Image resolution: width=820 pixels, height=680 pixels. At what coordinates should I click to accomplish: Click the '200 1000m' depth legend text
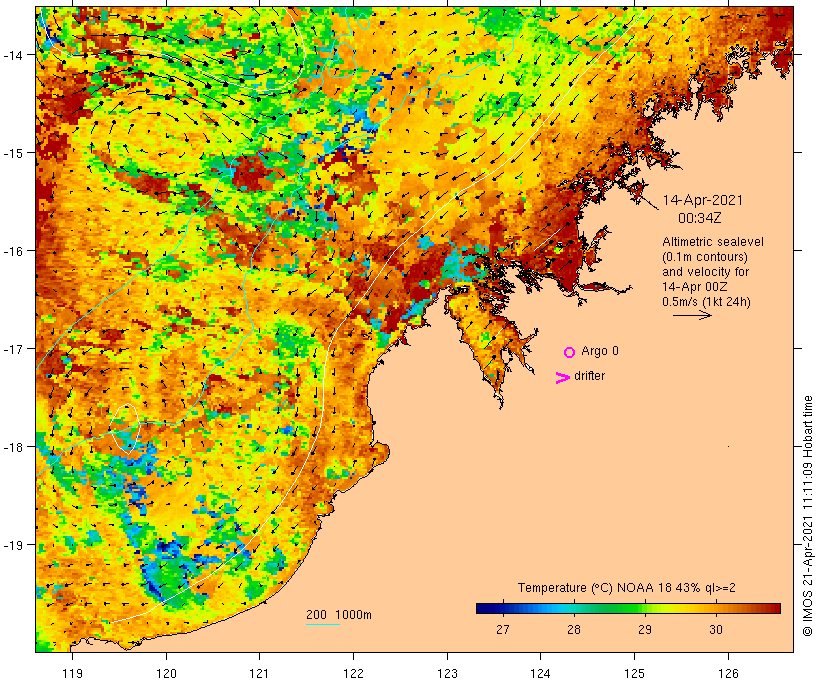(x=339, y=615)
